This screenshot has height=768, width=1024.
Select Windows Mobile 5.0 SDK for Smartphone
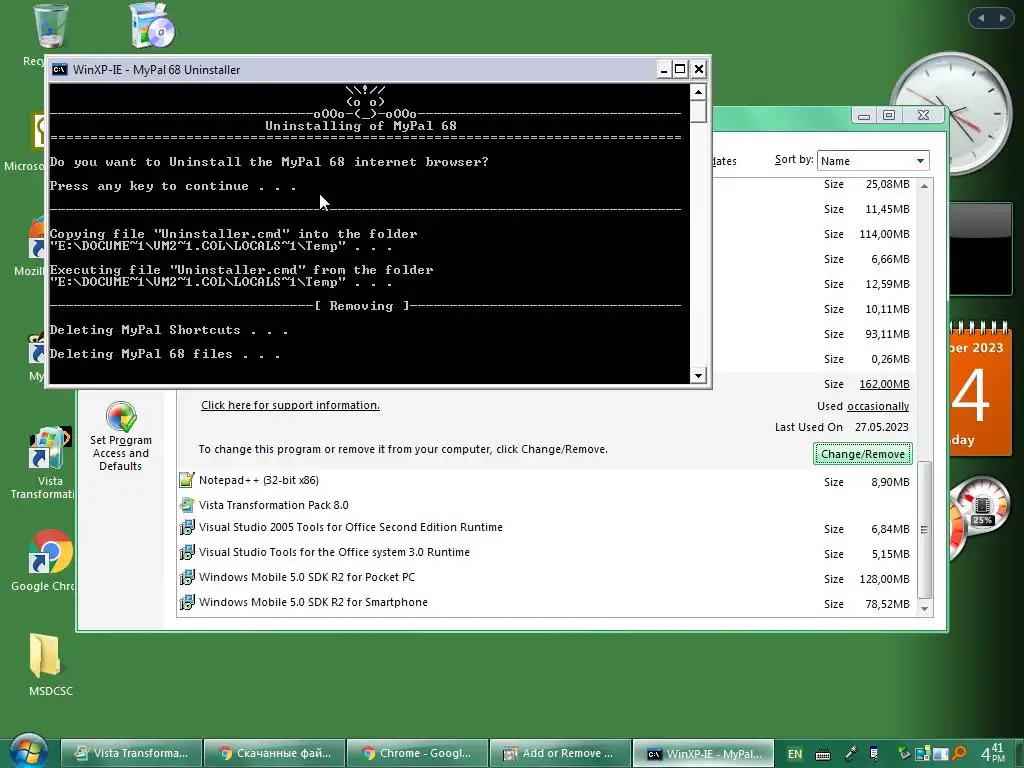[x=313, y=602]
